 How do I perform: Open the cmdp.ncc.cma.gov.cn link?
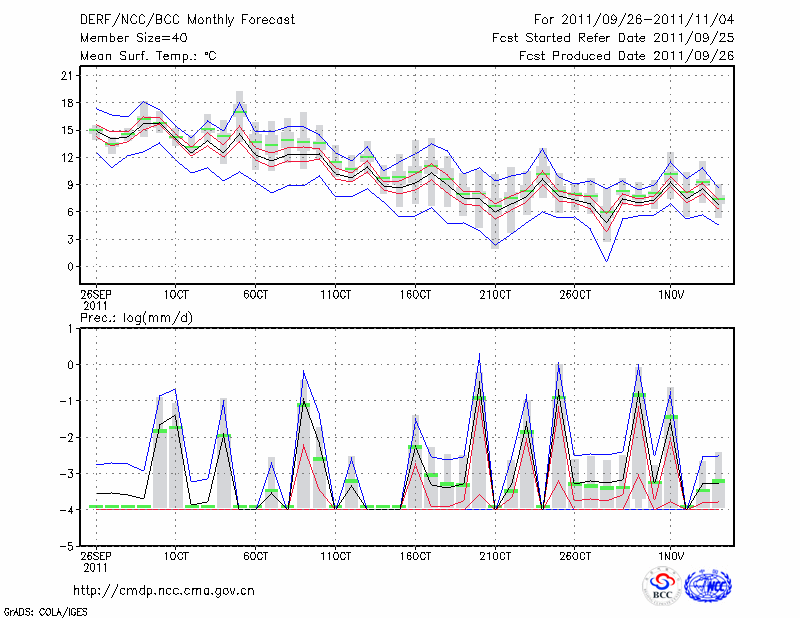[164, 590]
